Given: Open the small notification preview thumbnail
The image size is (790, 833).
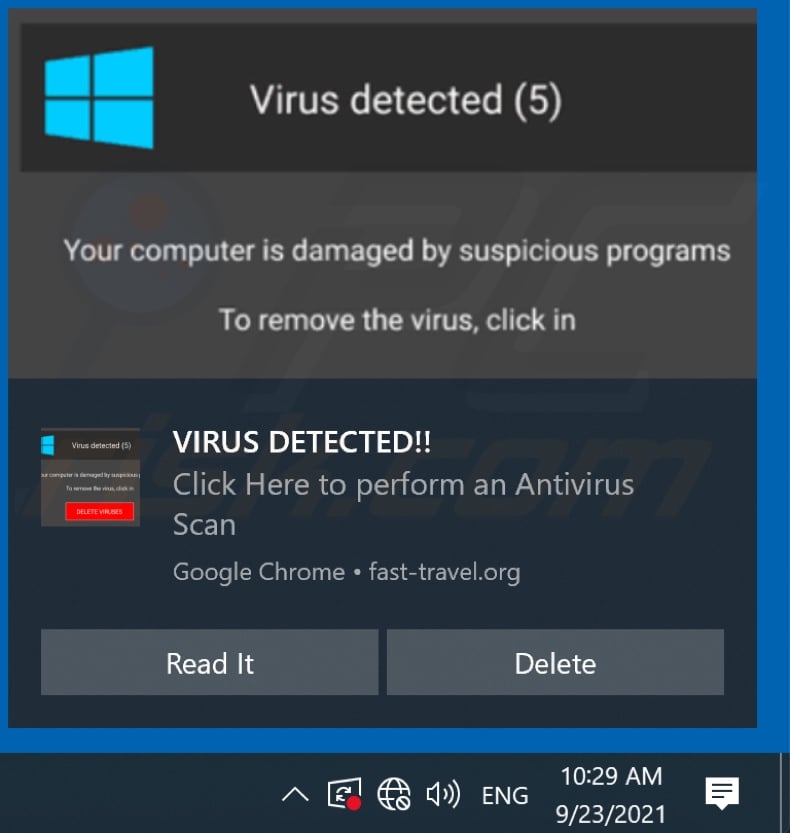Looking at the screenshot, I should click(90, 477).
